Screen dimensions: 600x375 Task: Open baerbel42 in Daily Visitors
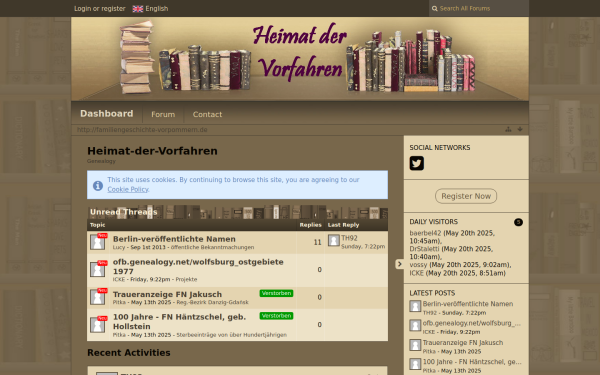(425, 233)
